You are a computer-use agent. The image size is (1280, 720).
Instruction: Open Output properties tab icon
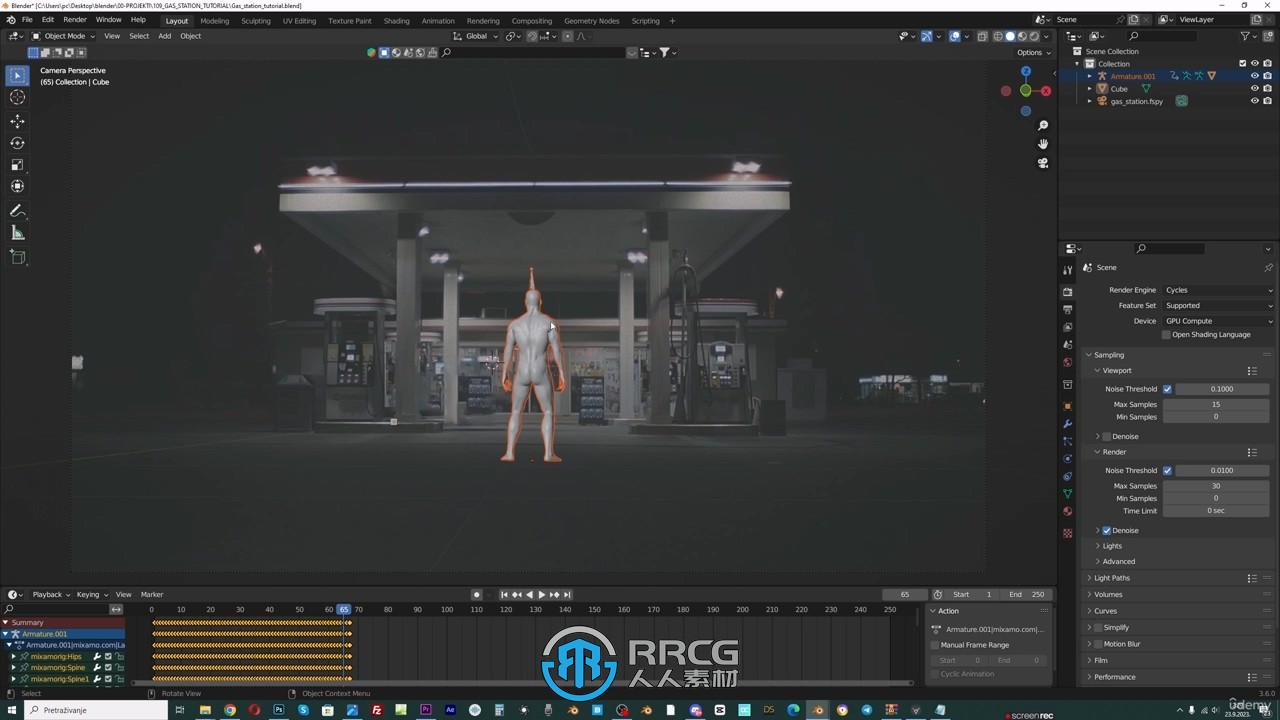(x=1067, y=309)
